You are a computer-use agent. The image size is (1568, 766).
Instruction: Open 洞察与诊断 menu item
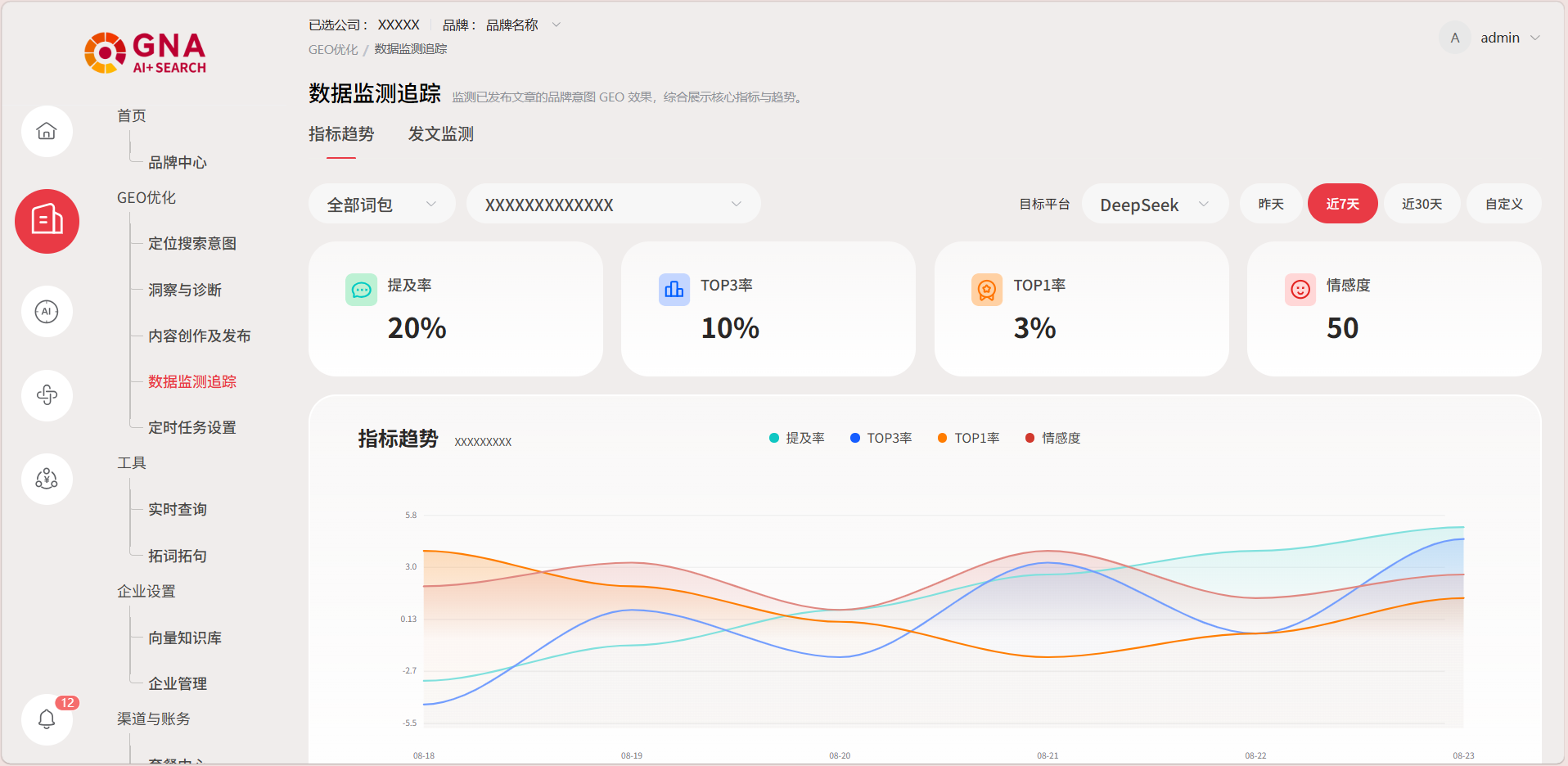coord(185,290)
